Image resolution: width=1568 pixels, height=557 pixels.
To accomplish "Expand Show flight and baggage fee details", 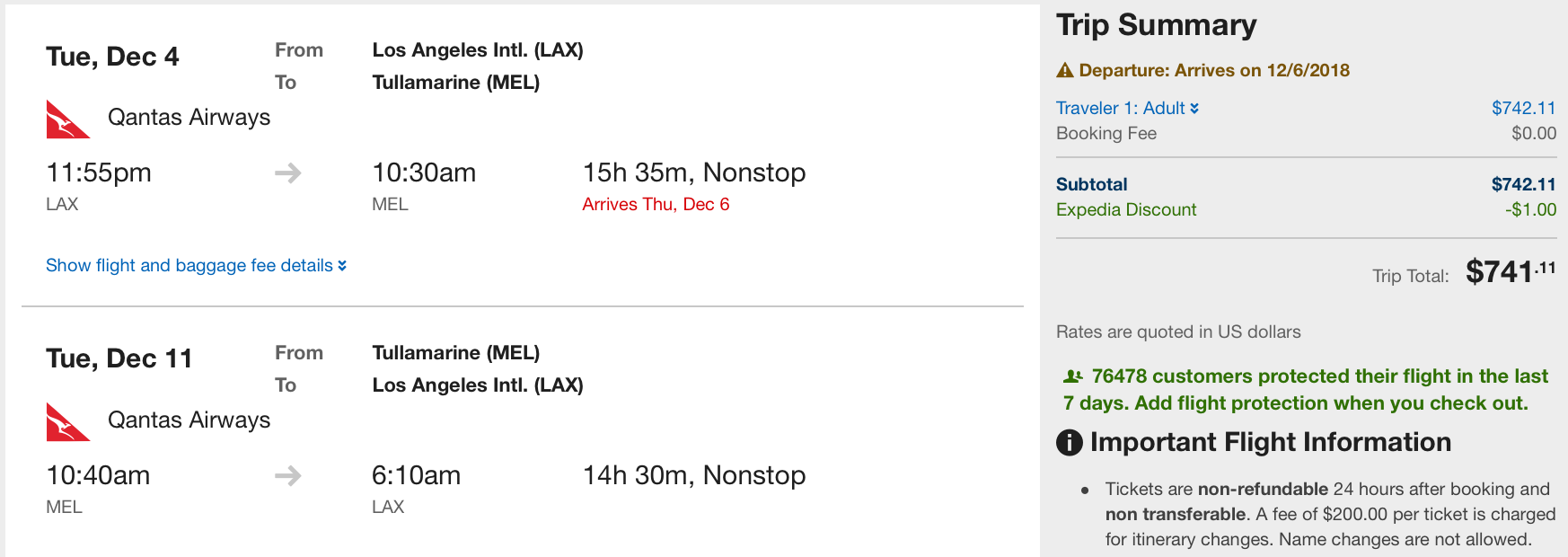I will point(189,265).
